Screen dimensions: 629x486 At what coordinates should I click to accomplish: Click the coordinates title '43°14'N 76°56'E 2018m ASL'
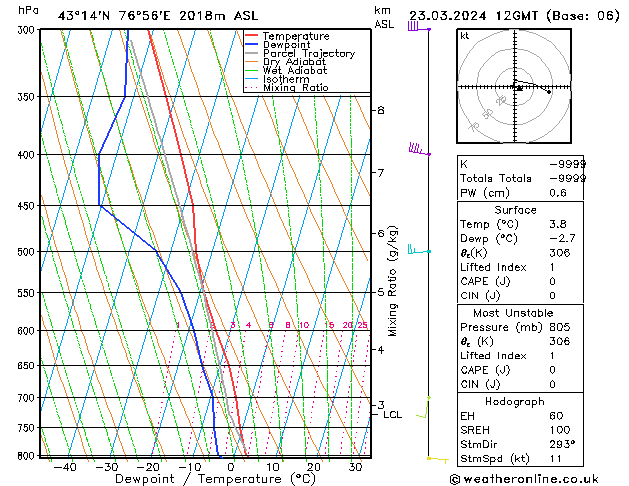(158, 16)
